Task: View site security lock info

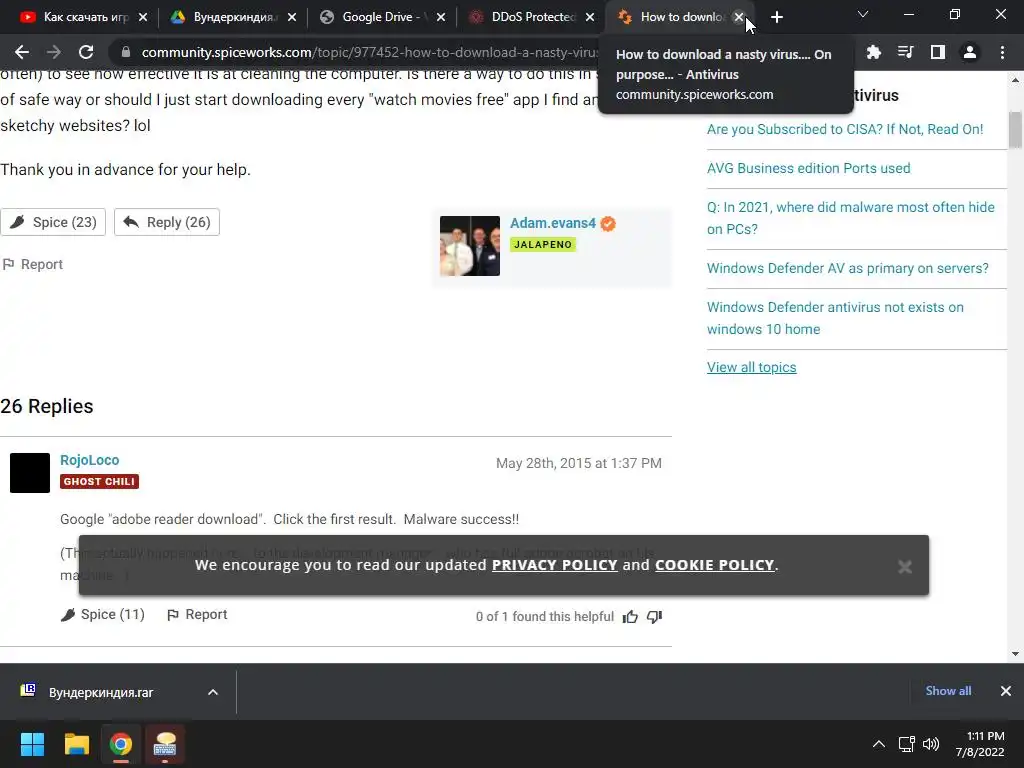Action: pyautogui.click(x=126, y=52)
